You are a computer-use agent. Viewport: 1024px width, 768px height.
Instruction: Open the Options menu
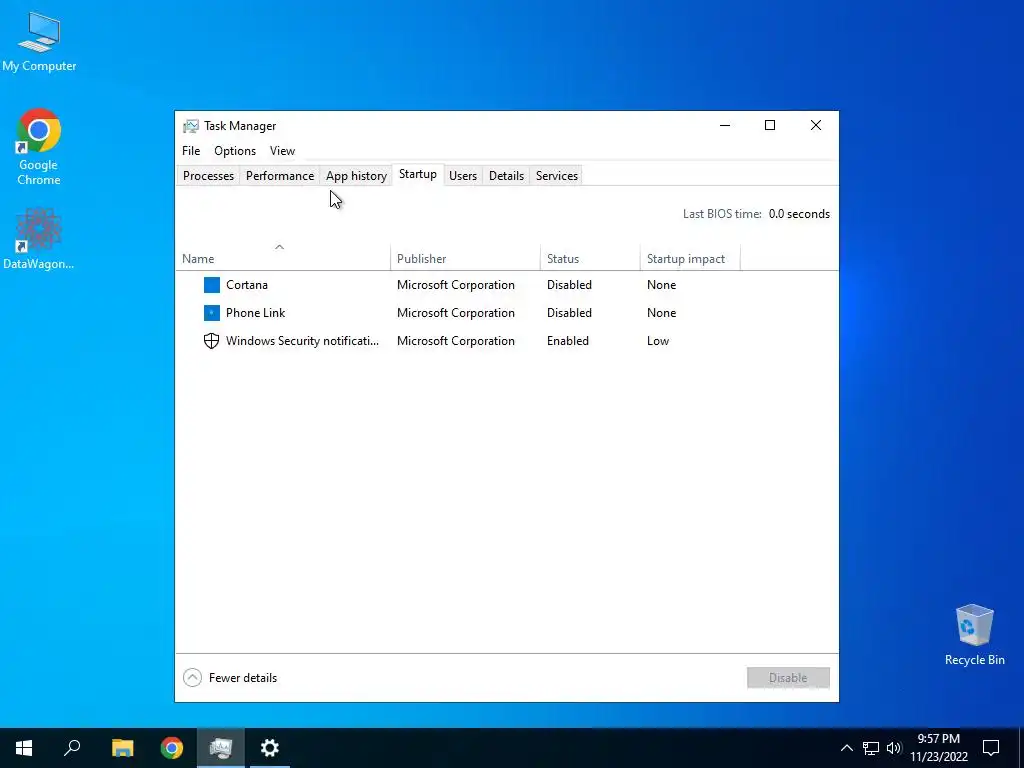point(235,151)
